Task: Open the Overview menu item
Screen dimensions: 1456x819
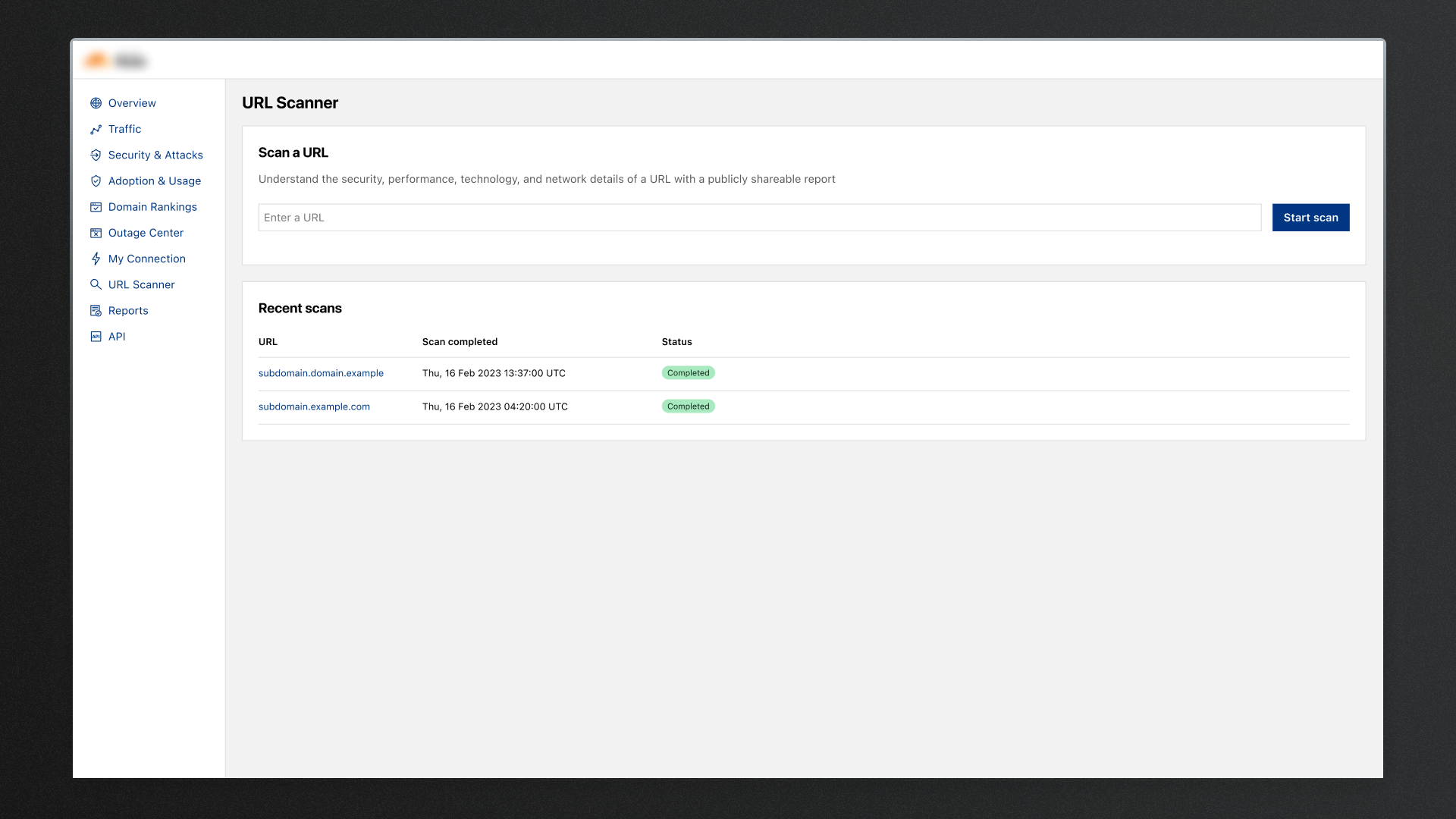Action: (x=132, y=103)
